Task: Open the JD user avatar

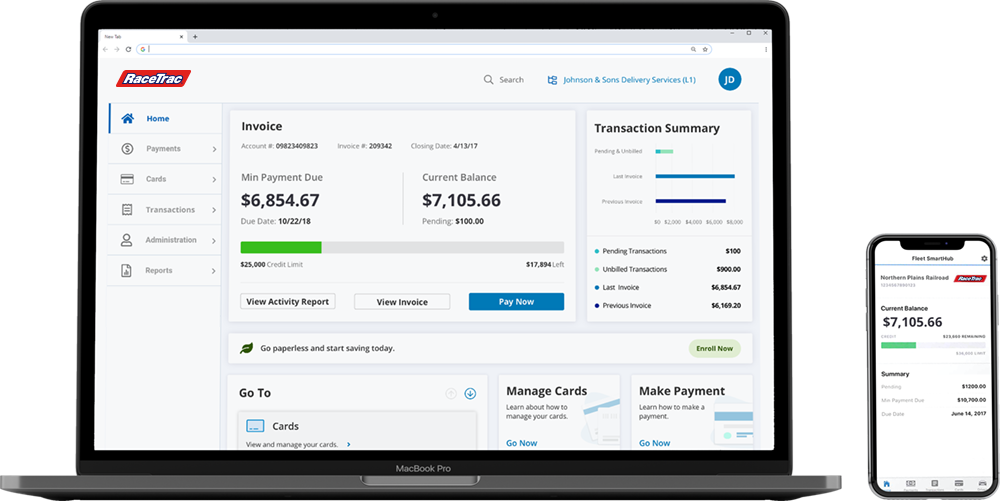Action: 730,79
